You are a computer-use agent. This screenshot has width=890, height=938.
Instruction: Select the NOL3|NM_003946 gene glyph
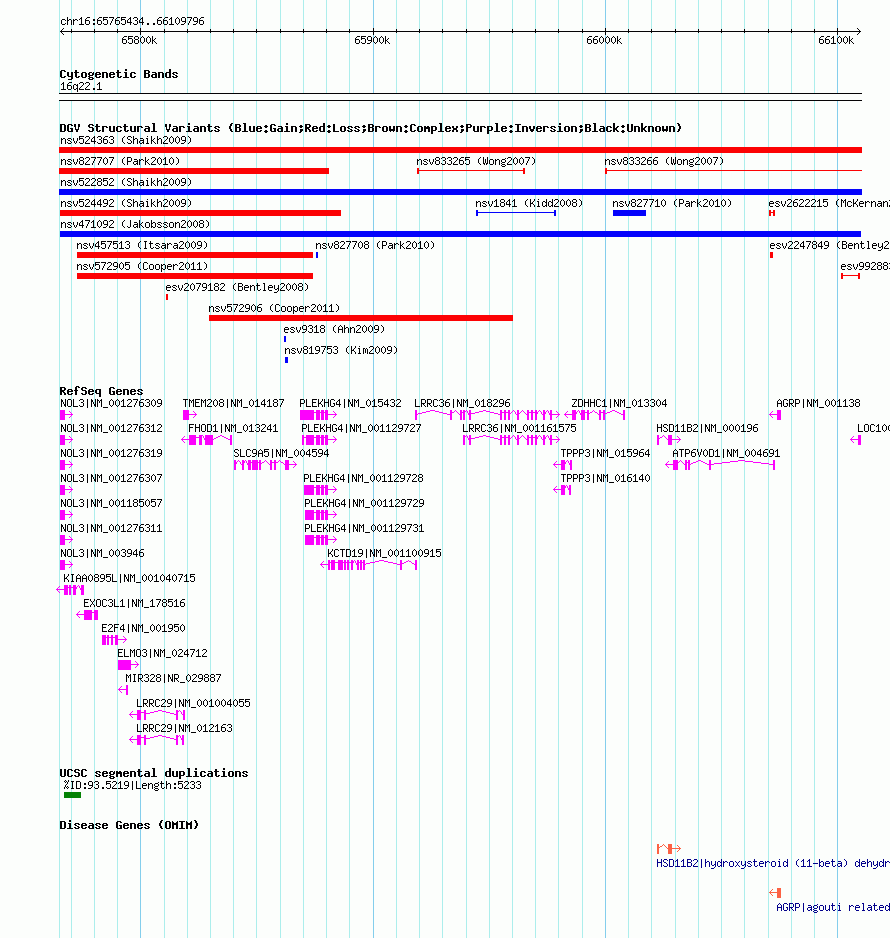(66, 565)
